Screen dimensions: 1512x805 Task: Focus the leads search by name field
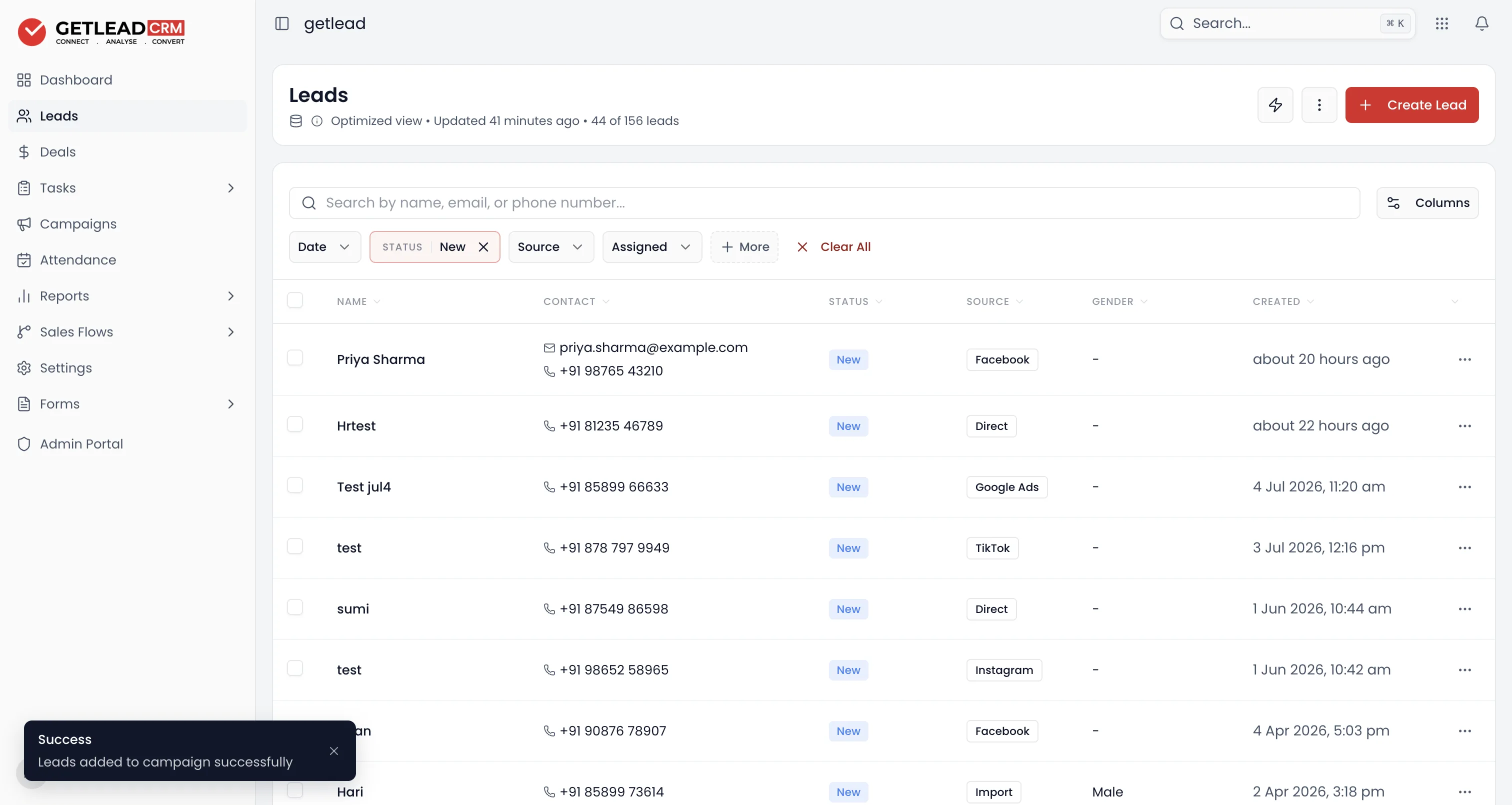point(824,203)
